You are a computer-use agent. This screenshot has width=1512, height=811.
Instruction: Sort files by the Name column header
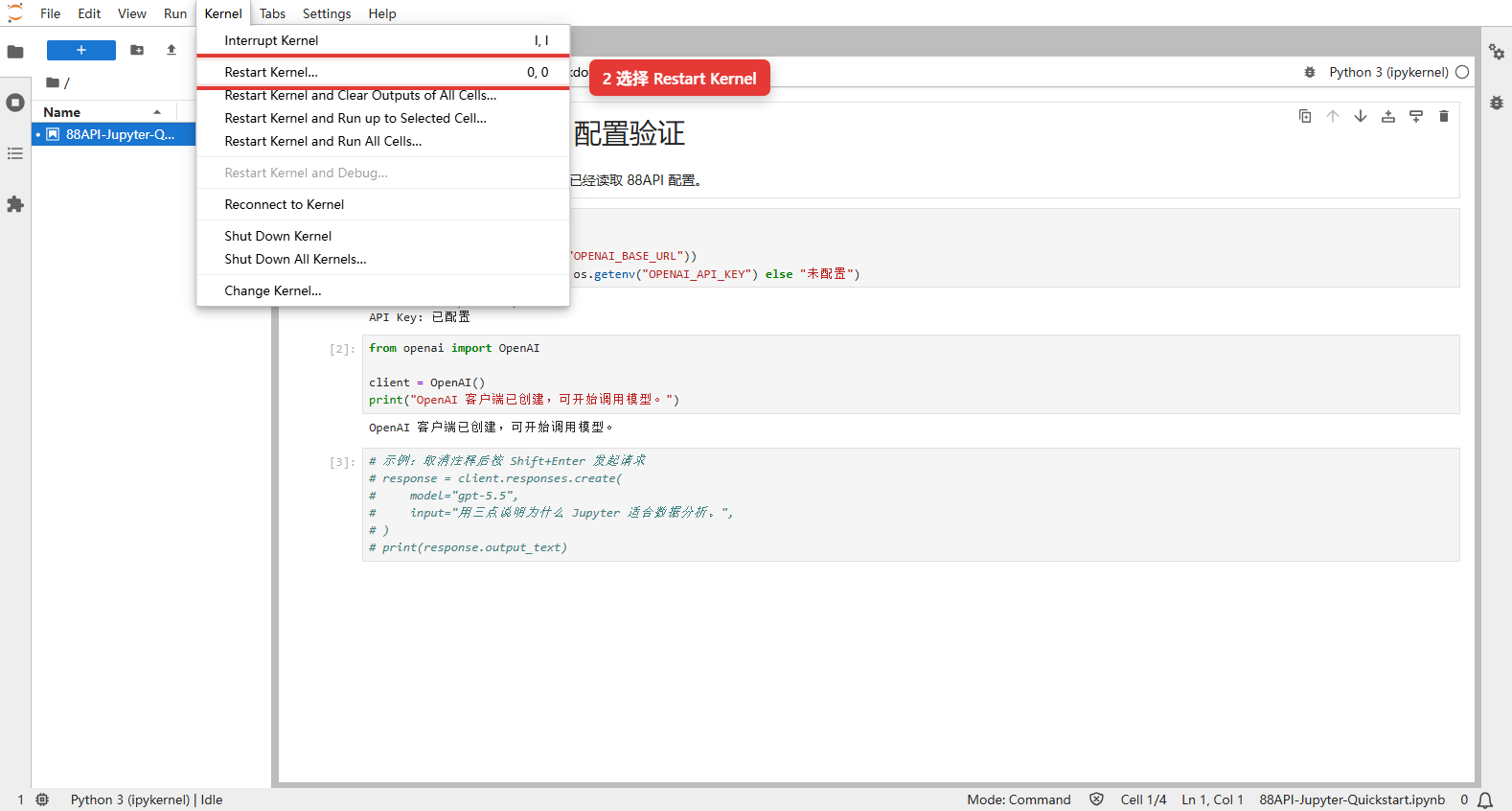103,112
